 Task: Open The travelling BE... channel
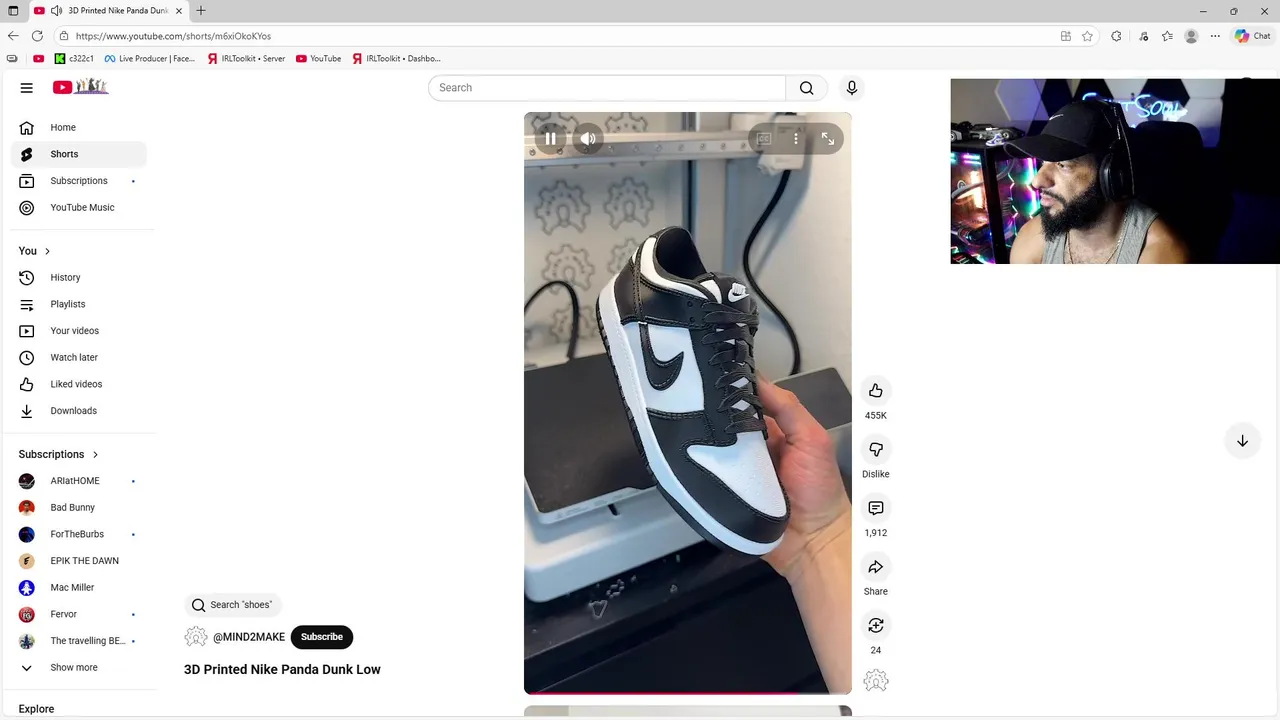pos(79,641)
